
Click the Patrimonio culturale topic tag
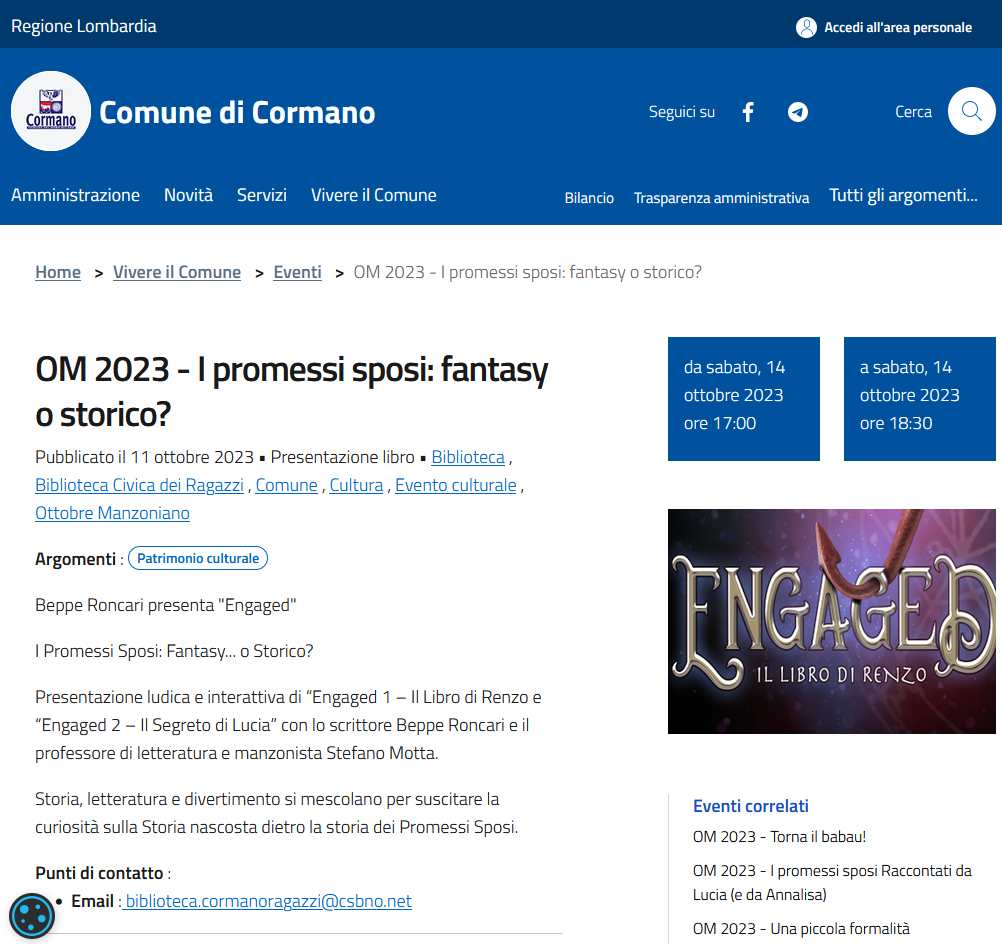198,558
